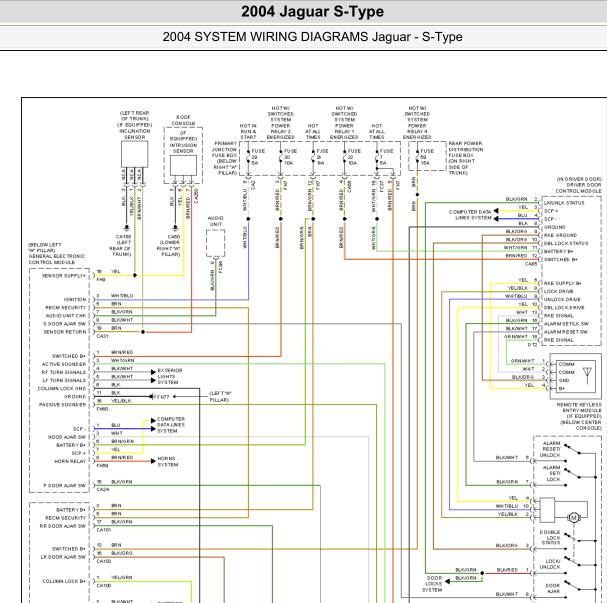Screen dimensions: 607x603
Task: Click the EXTERIOR LIGHTS SYSTEM reference
Action: click(170, 376)
